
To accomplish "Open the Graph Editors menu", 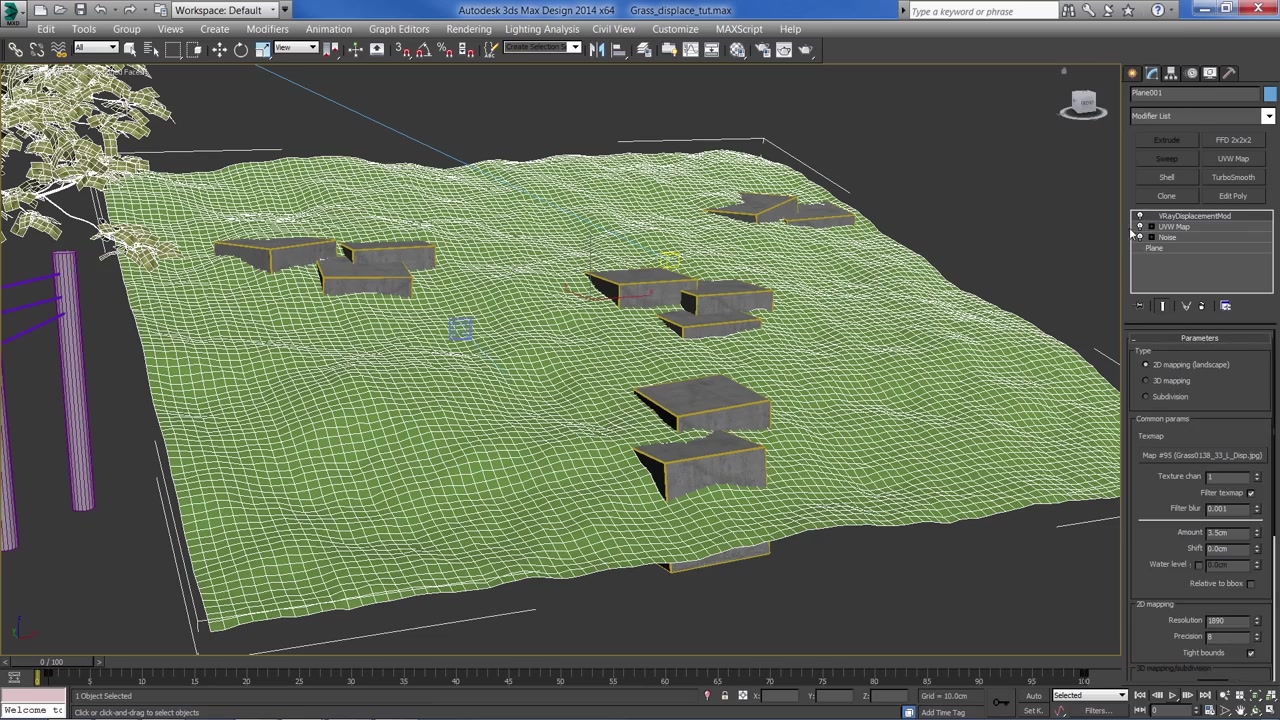I will click(x=398, y=29).
